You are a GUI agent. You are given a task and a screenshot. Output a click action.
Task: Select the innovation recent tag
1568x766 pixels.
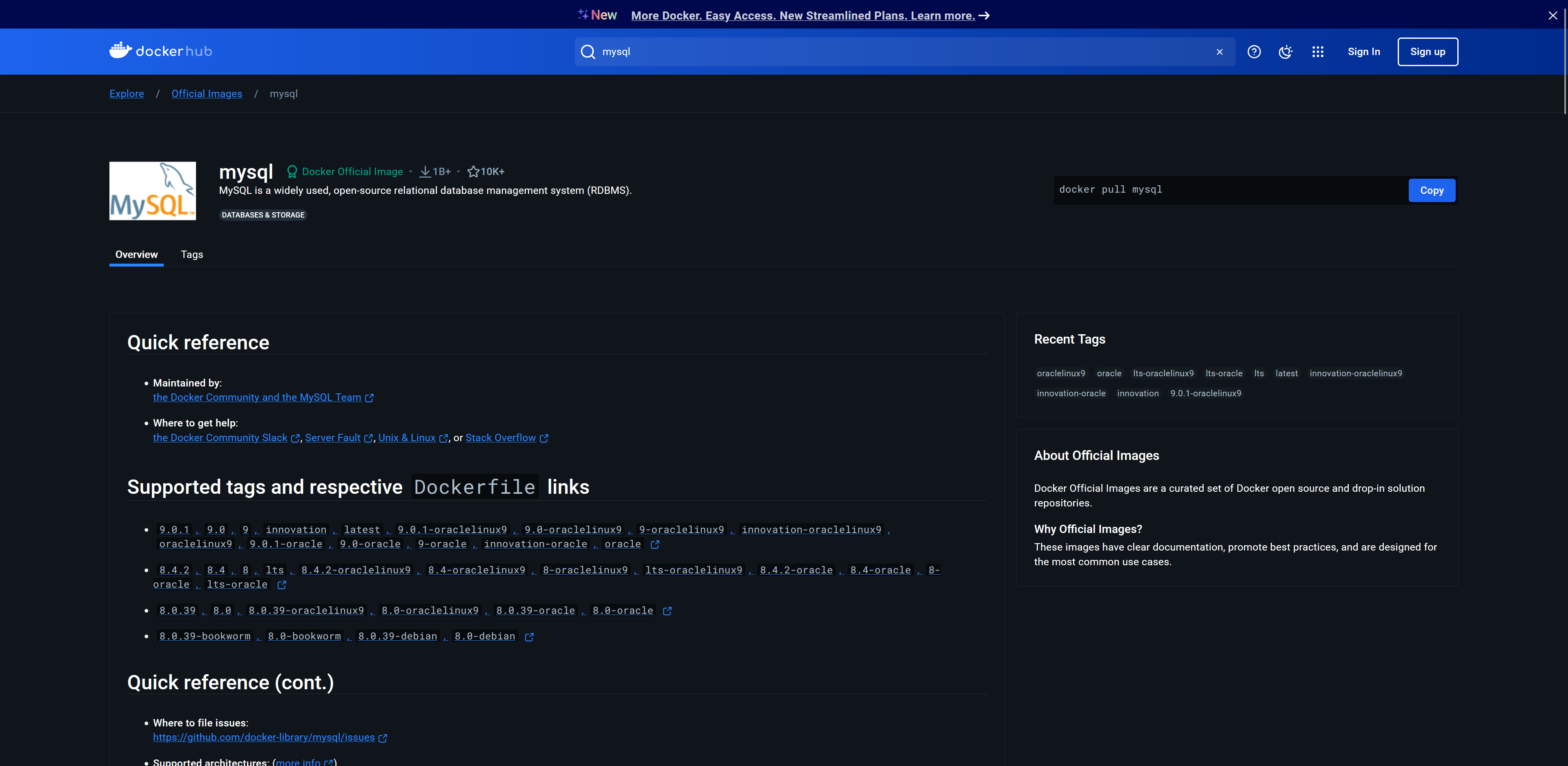click(1138, 394)
